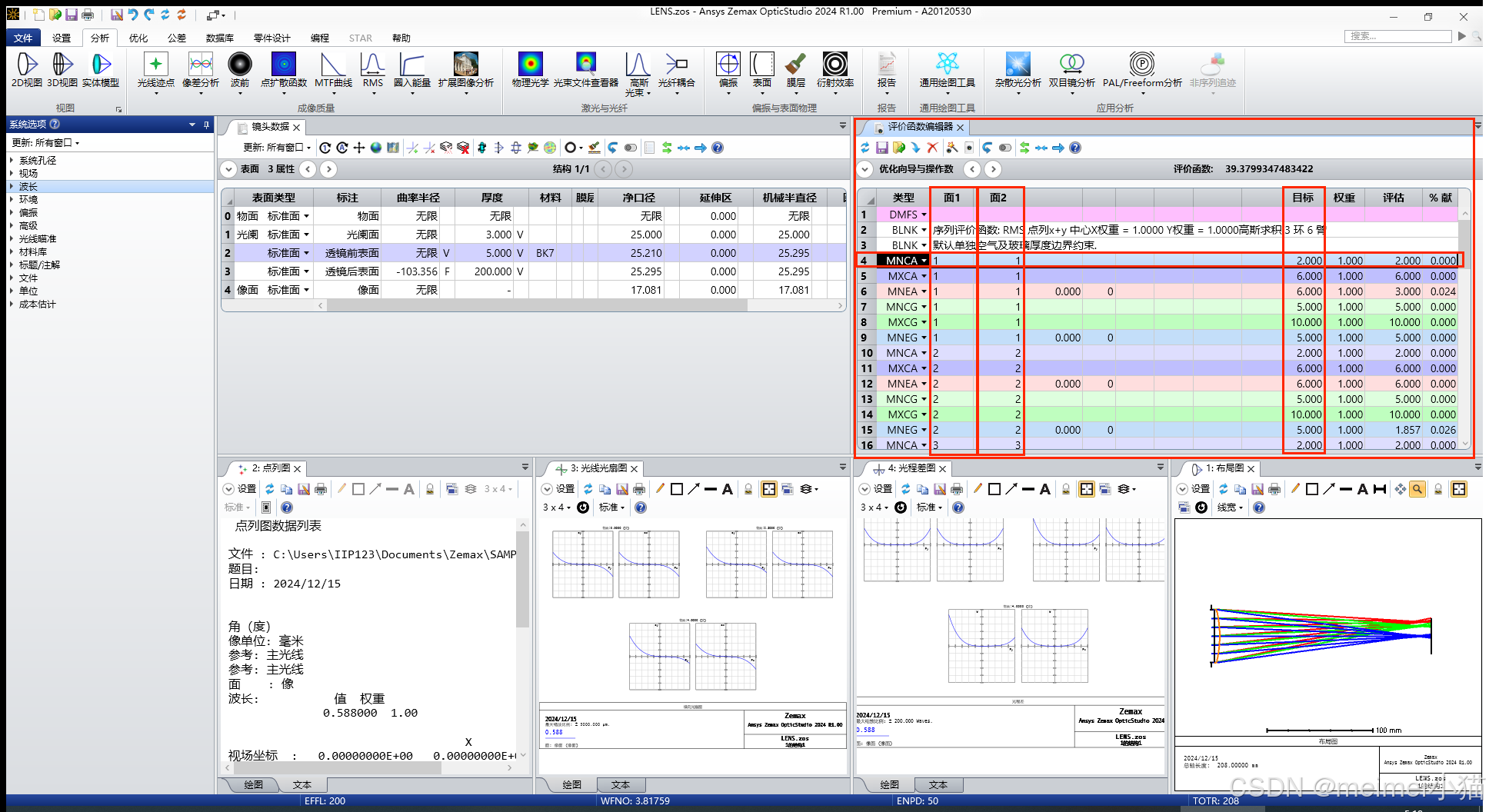Open surface type dropdown for row 2 标准面

pyautogui.click(x=306, y=253)
